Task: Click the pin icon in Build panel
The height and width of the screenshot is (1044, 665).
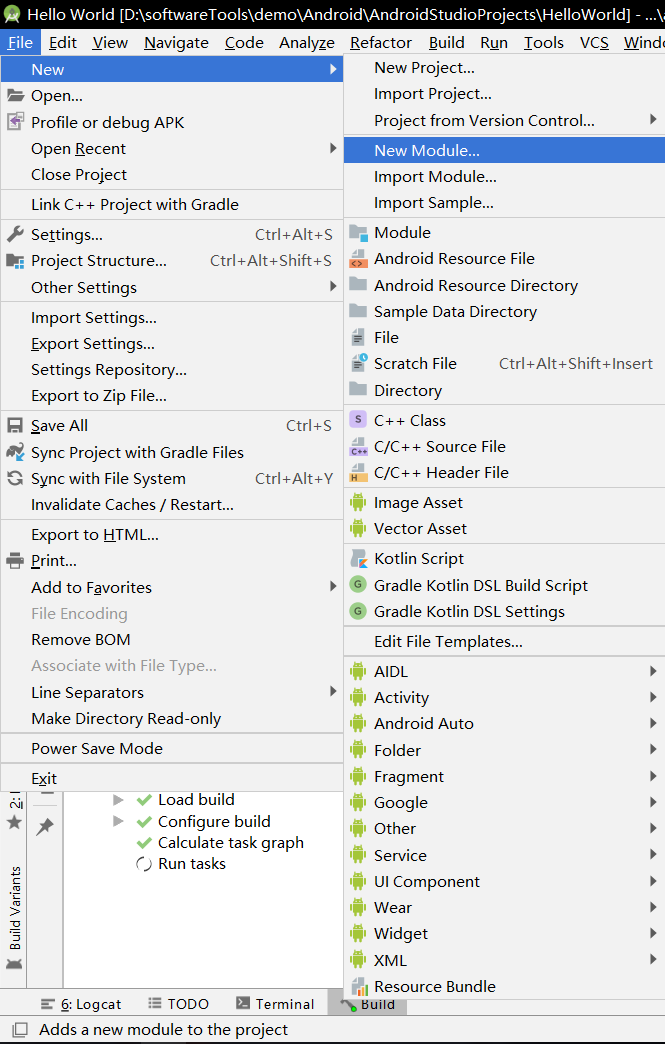Action: click(x=45, y=826)
